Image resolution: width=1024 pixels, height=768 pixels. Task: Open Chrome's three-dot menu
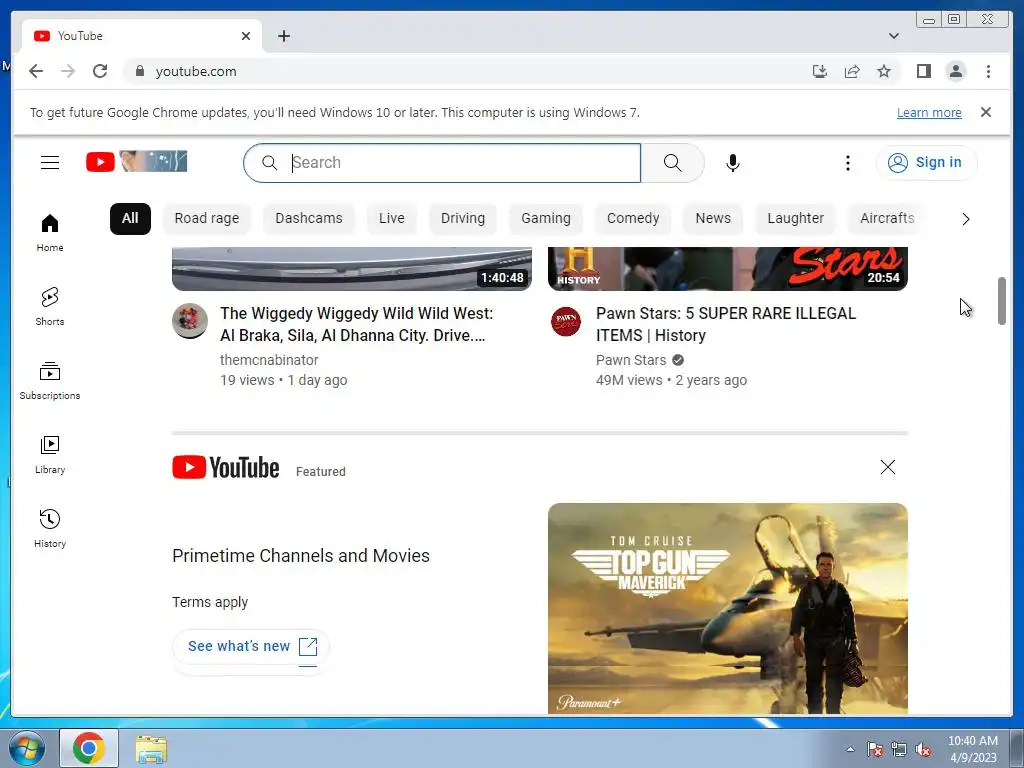pos(988,71)
